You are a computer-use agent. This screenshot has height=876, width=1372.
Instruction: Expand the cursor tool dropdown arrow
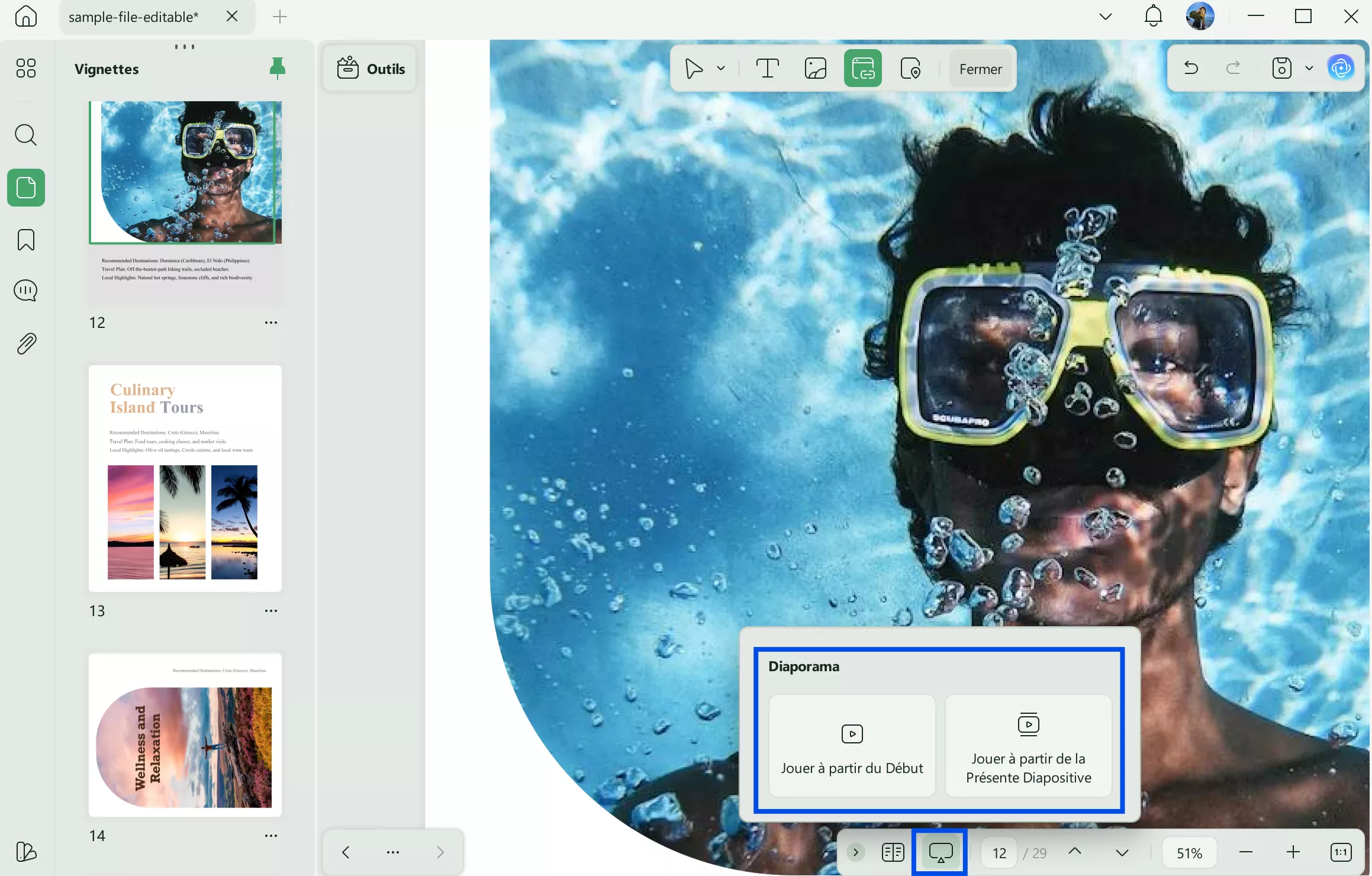[x=721, y=69]
